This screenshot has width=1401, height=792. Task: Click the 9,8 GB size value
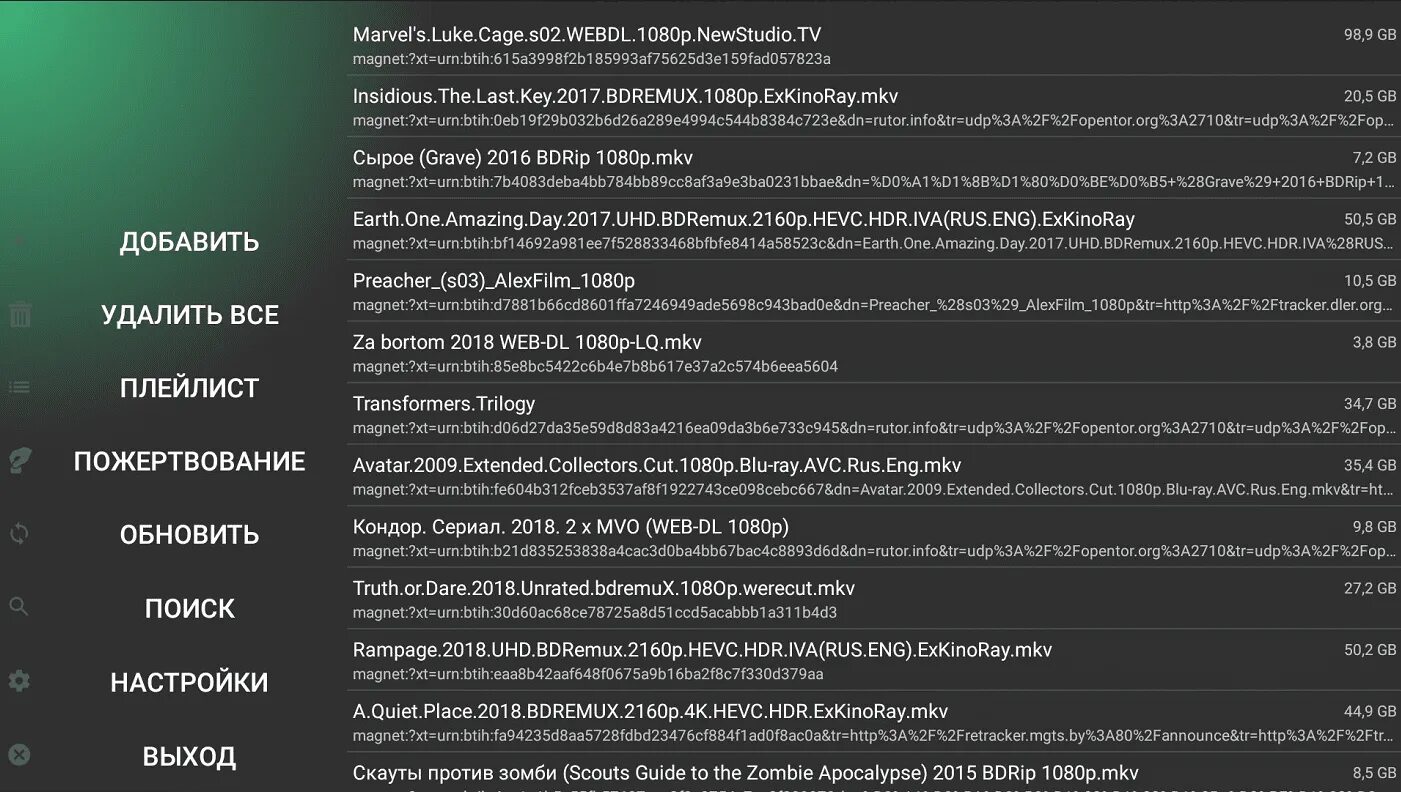point(1374,527)
